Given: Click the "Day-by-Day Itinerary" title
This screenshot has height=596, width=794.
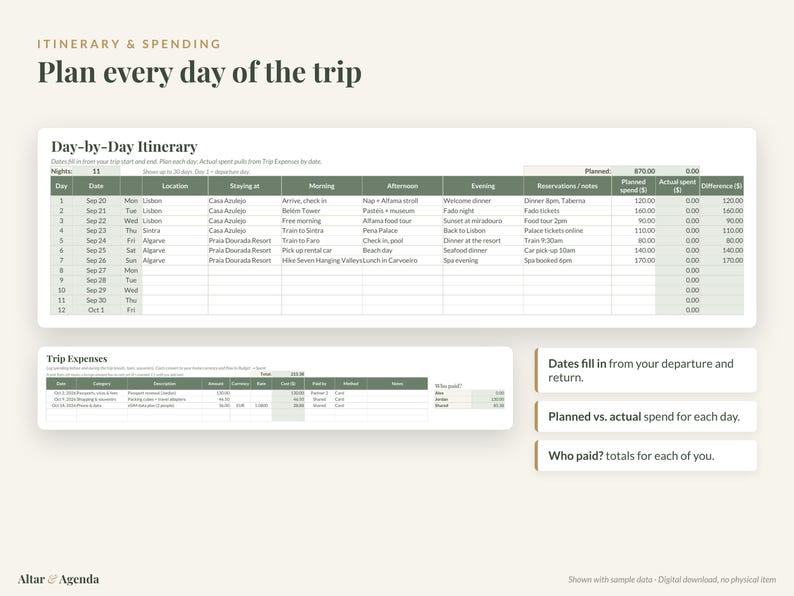Looking at the screenshot, I should (x=124, y=147).
